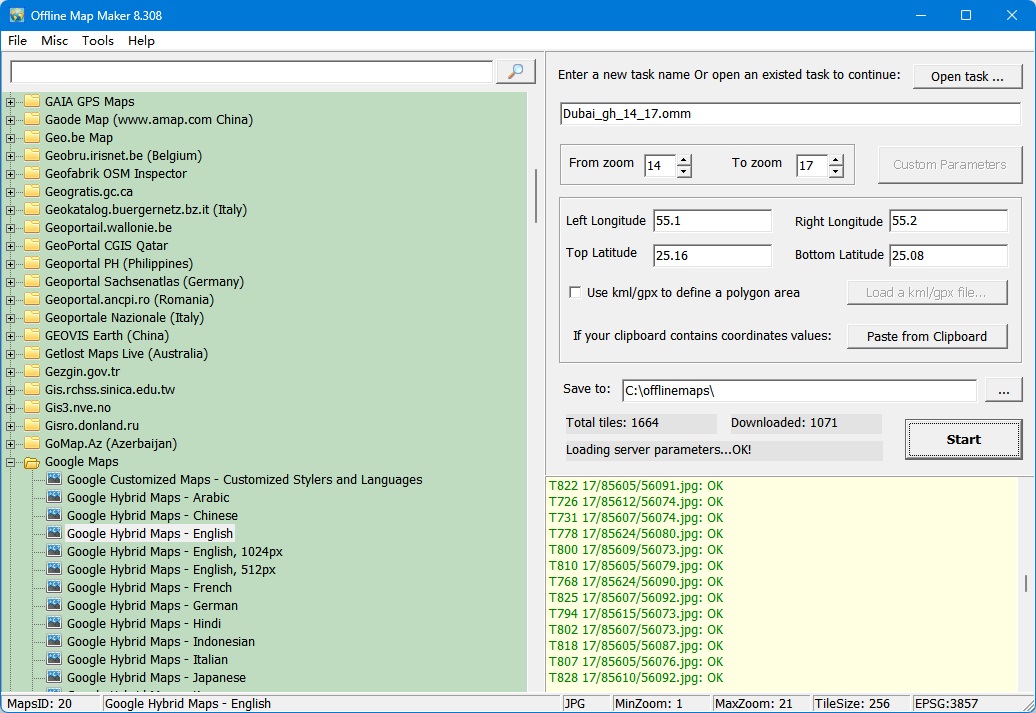Click map icon of Google Hybrid Maps - Italian
This screenshot has height=713, width=1036.
pos(54,659)
